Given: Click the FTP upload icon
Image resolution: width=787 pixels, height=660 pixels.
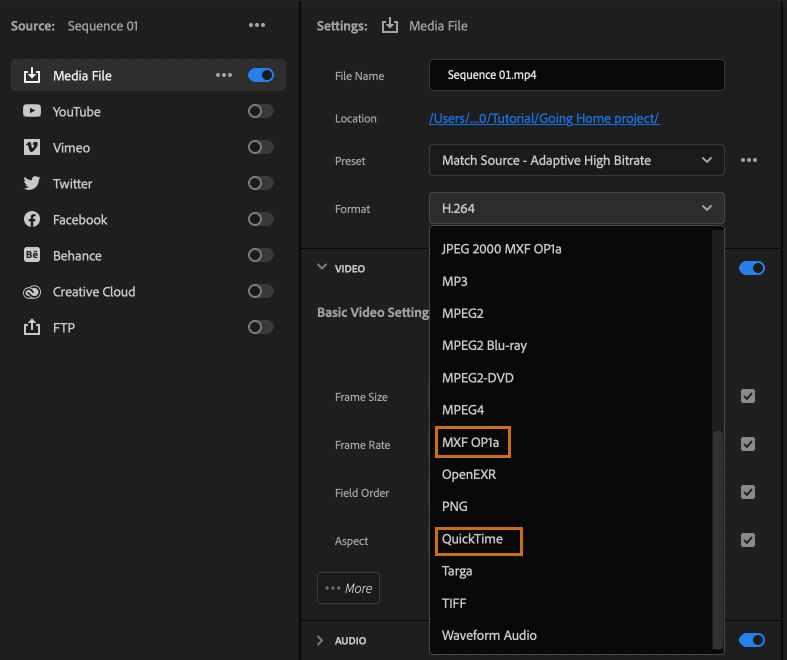Looking at the screenshot, I should (32, 327).
